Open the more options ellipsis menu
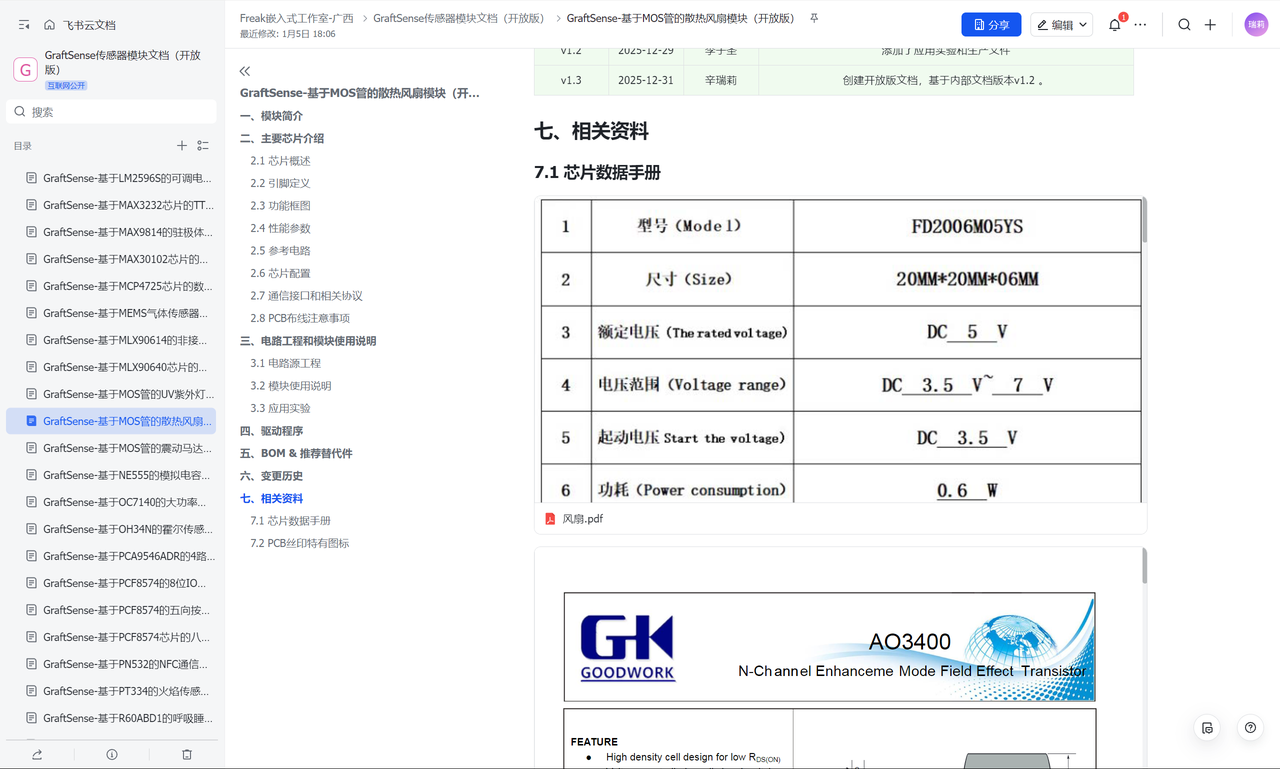This screenshot has width=1280, height=769. pyautogui.click(x=1140, y=25)
